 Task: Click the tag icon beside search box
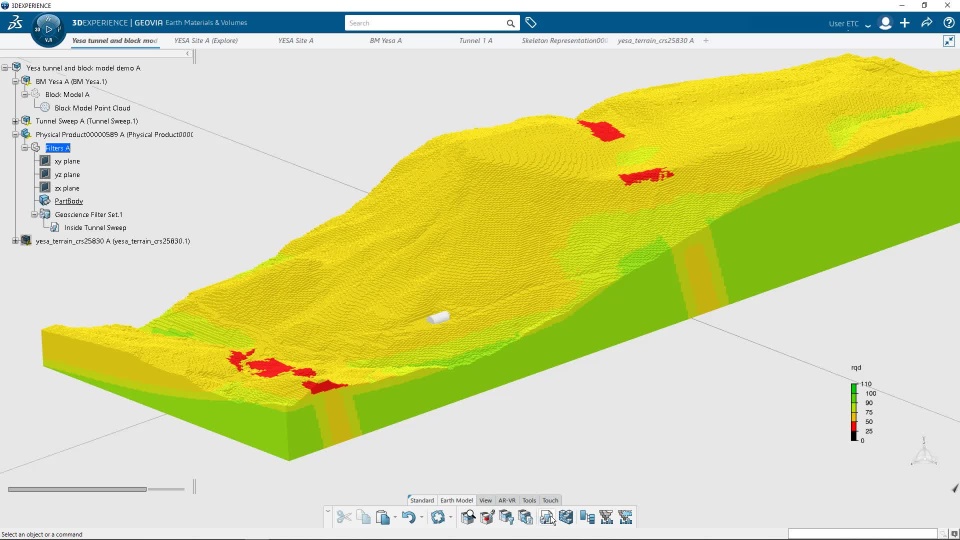tap(531, 23)
